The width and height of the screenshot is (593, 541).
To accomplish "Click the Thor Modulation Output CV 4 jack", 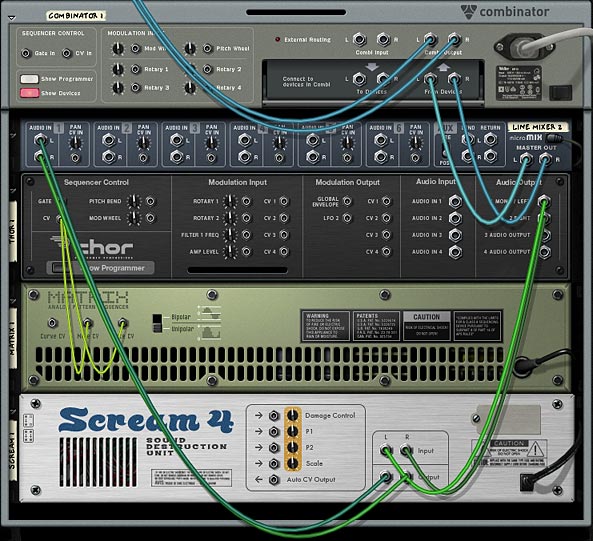I will pos(387,252).
